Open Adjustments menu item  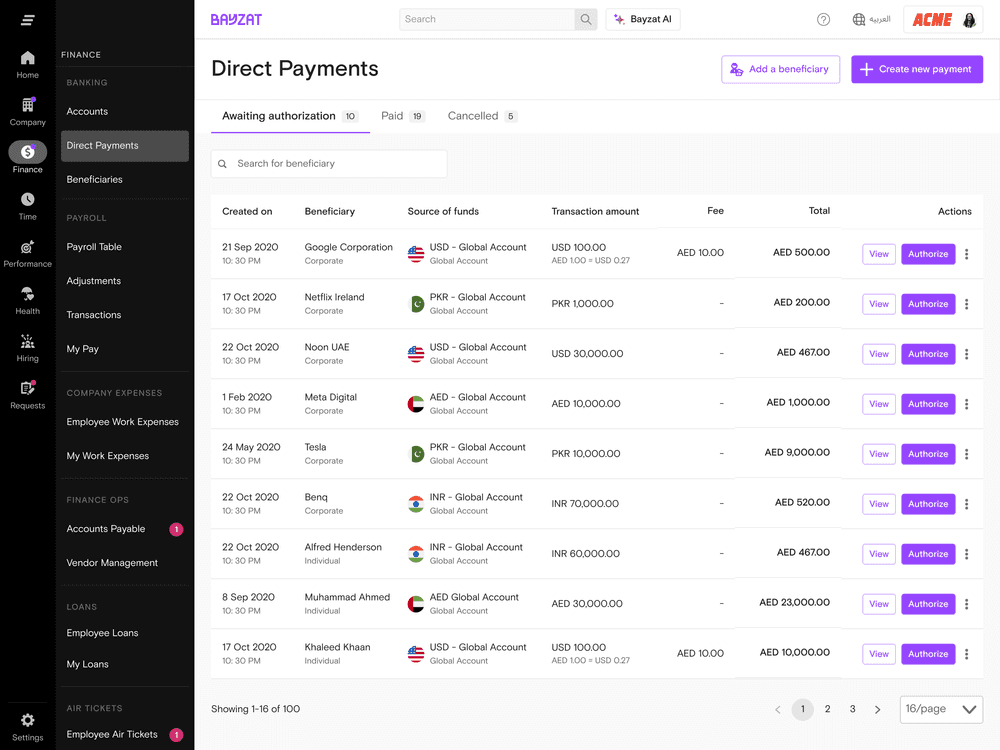[93, 281]
